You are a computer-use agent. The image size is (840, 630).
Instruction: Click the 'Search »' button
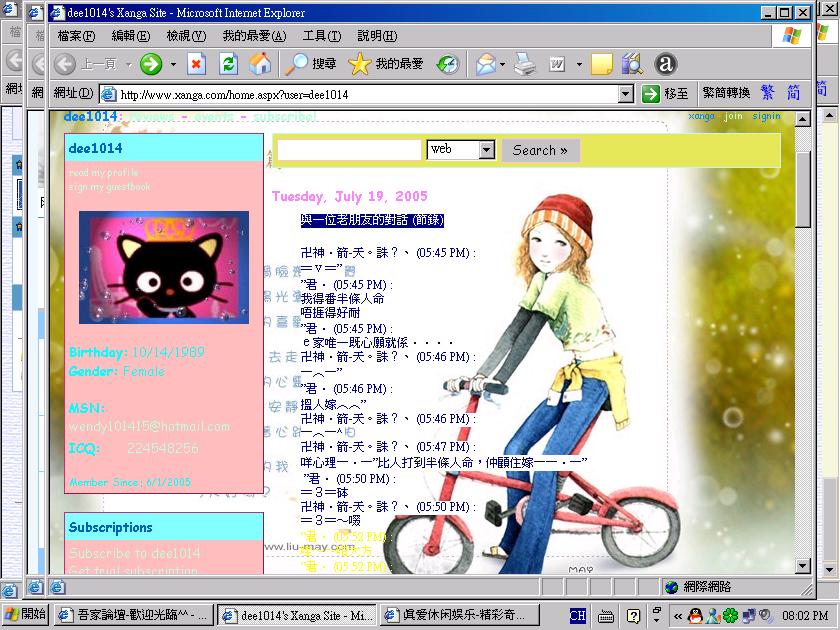pyautogui.click(x=541, y=151)
